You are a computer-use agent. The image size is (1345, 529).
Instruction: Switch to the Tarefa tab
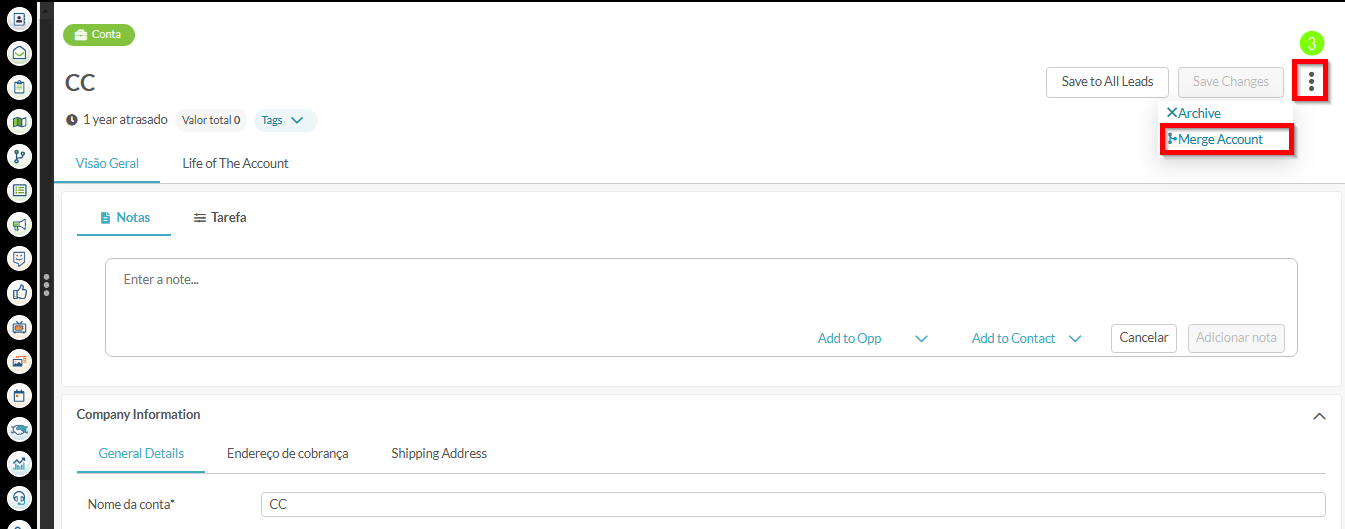coord(220,217)
